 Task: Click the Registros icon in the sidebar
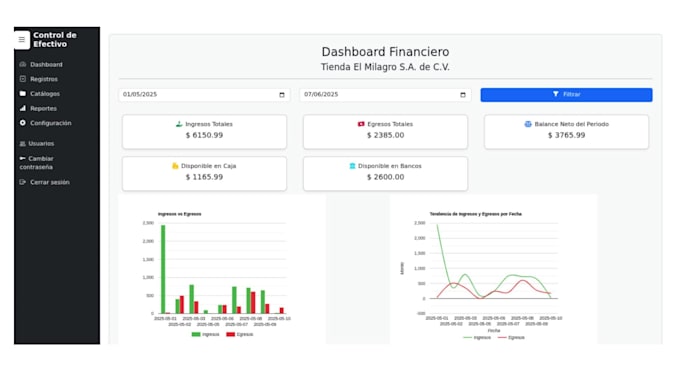pyautogui.click(x=23, y=79)
